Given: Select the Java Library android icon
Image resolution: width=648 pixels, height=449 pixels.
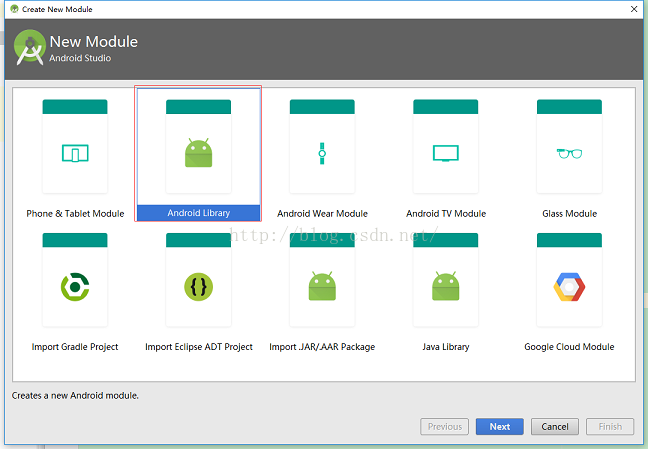Looking at the screenshot, I should pyautogui.click(x=446, y=286).
